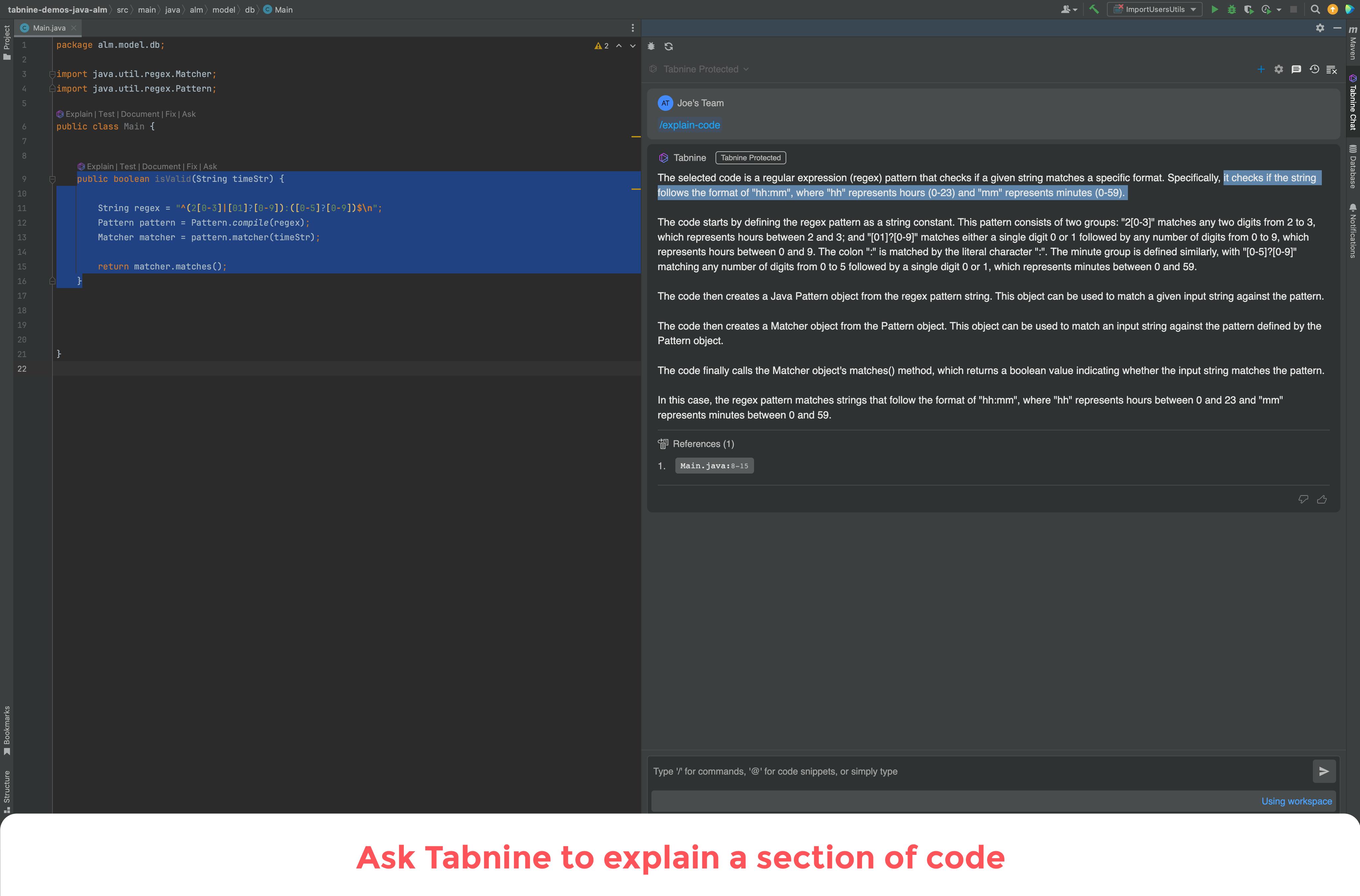Open Tabnine tool window gear options
Screen dimensions: 1360x896
click(1320, 28)
